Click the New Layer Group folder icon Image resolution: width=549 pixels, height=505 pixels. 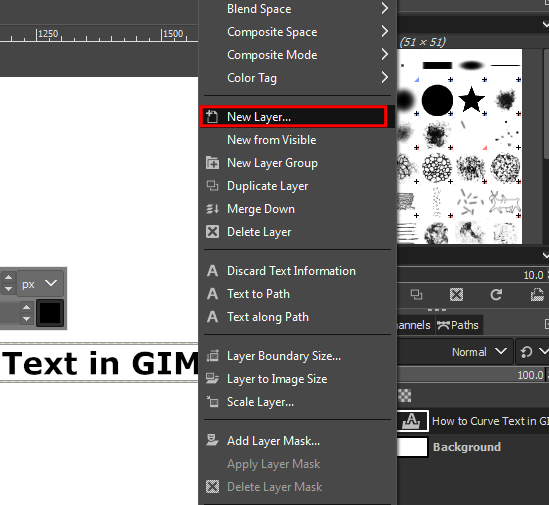212,163
